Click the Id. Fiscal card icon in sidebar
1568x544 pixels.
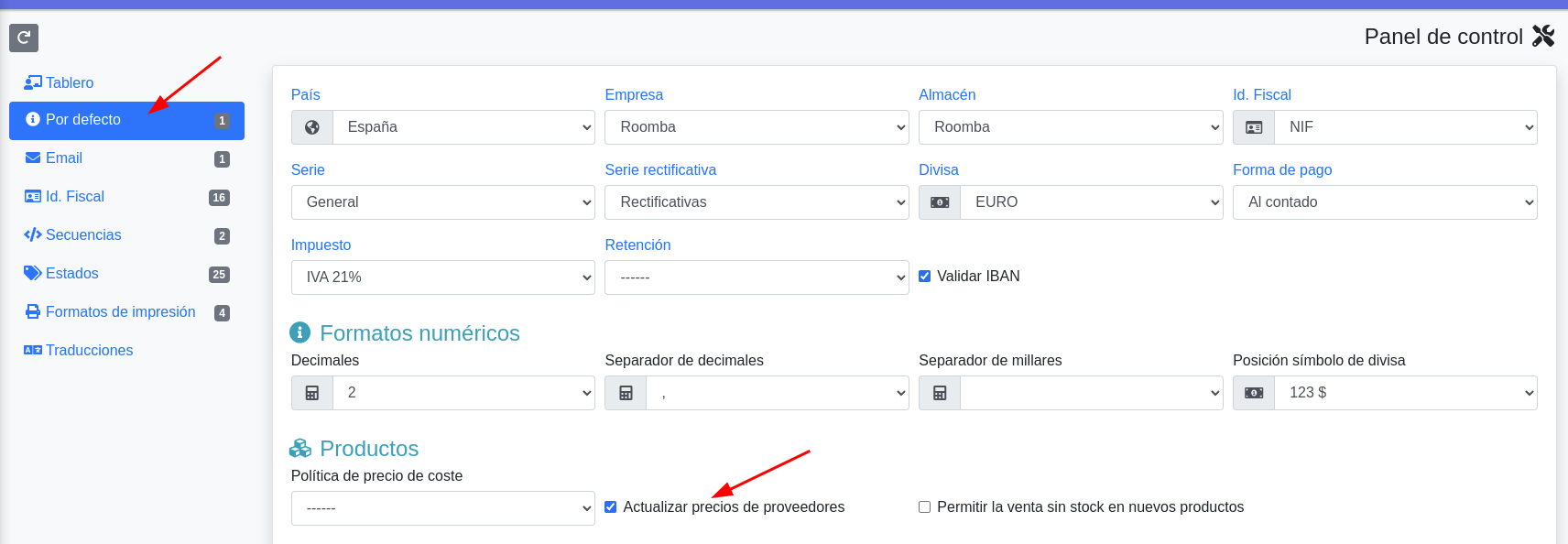(33, 196)
